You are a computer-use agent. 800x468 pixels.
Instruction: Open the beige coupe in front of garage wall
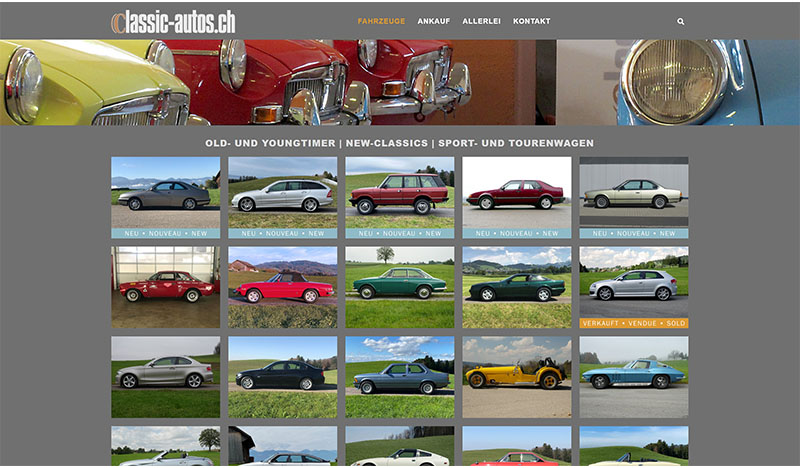point(634,198)
